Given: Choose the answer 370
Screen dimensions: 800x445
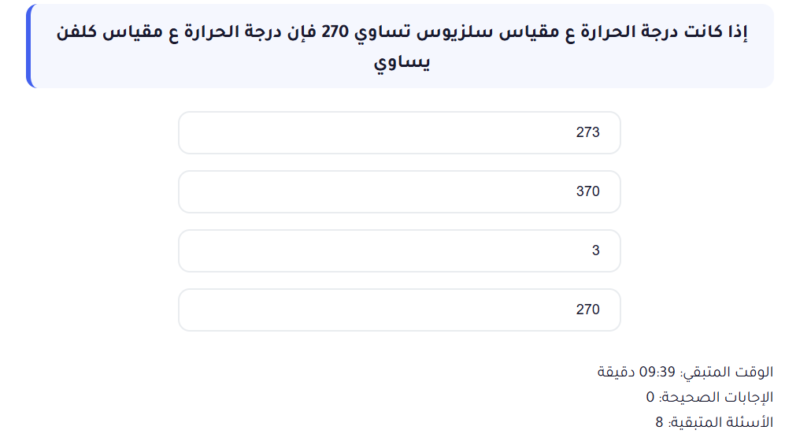Looking at the screenshot, I should 399,192.
